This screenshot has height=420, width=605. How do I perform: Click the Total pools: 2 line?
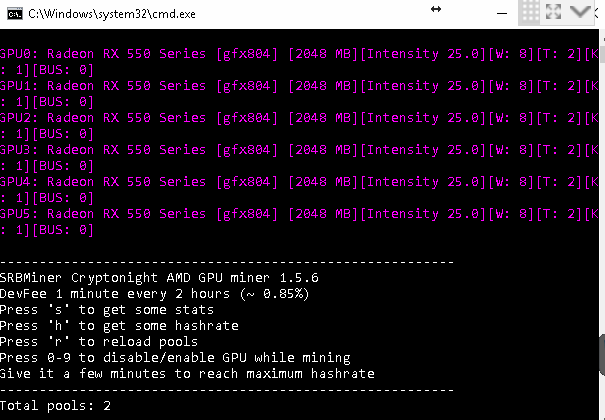pyautogui.click(x=55, y=406)
